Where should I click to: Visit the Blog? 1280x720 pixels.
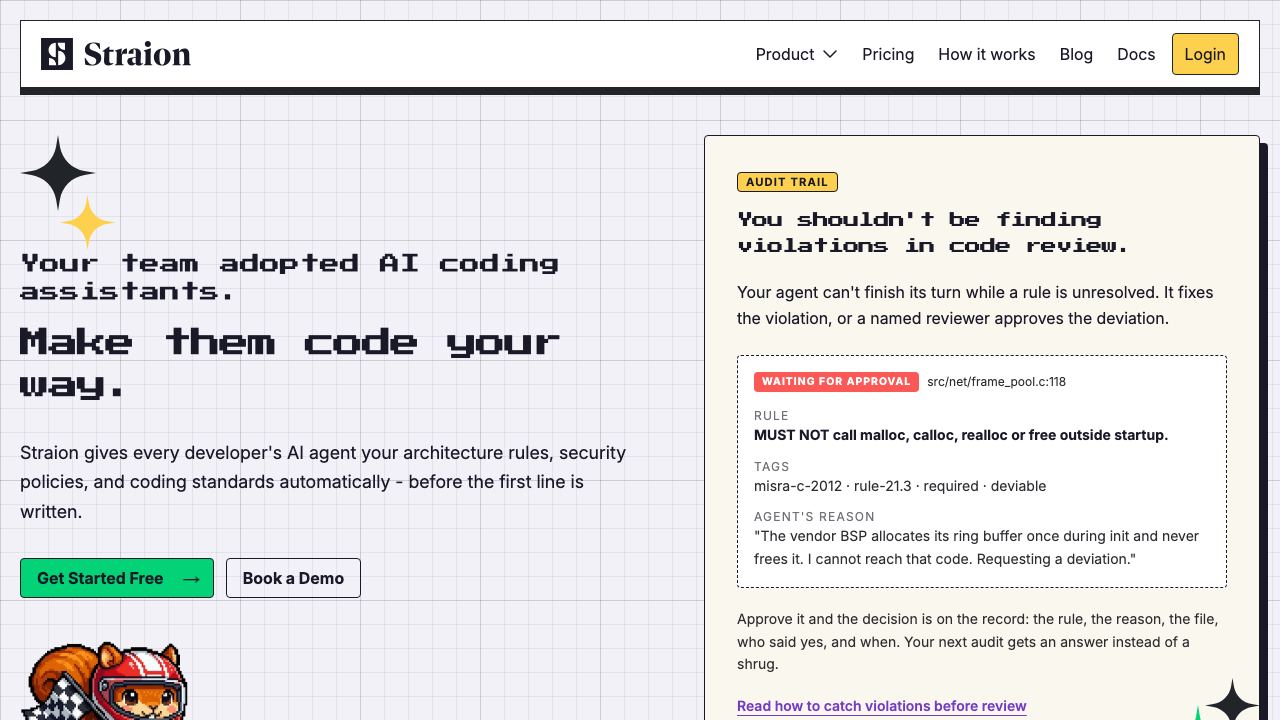coord(1076,54)
